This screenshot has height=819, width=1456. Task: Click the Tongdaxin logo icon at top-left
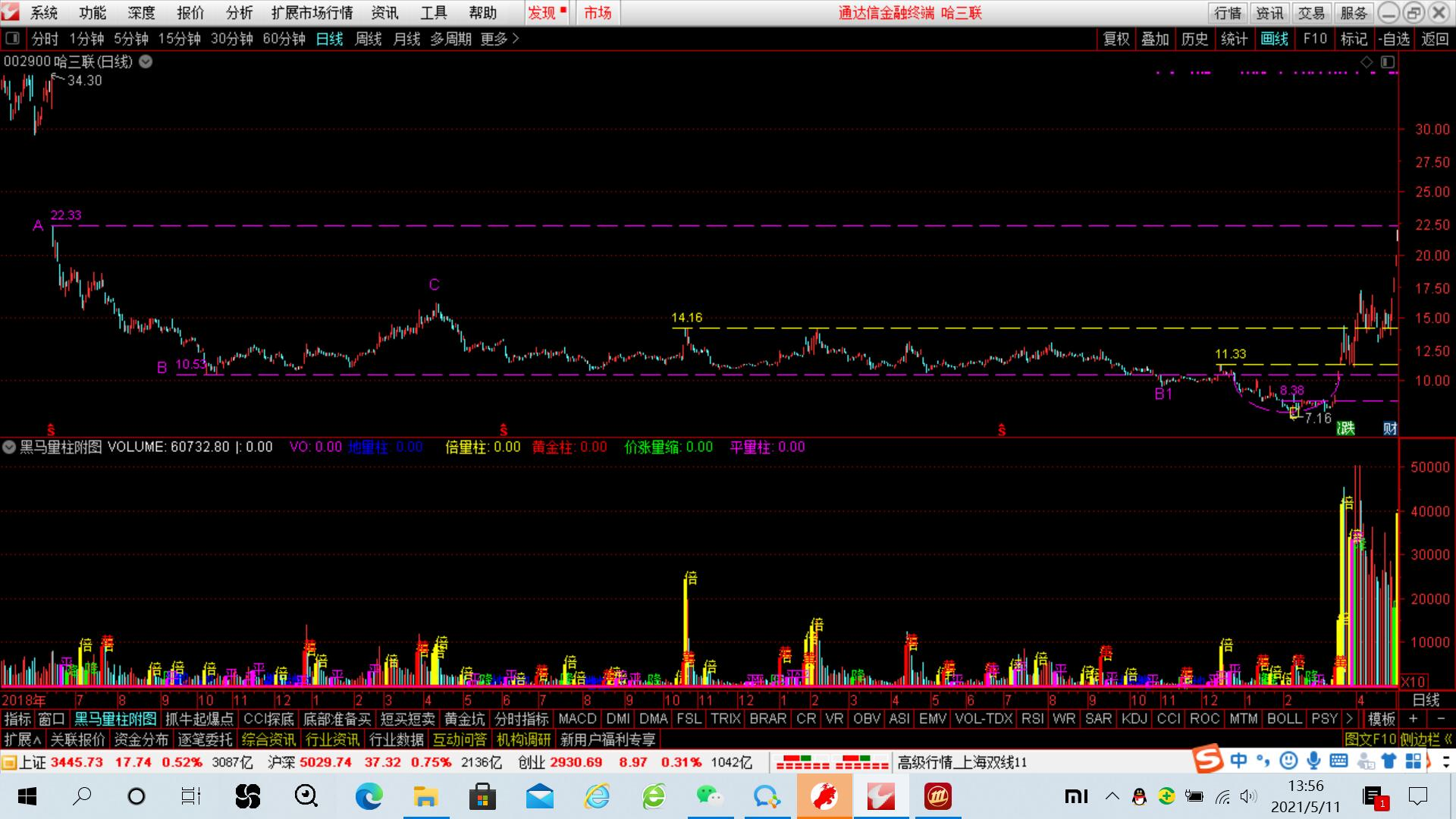point(10,12)
